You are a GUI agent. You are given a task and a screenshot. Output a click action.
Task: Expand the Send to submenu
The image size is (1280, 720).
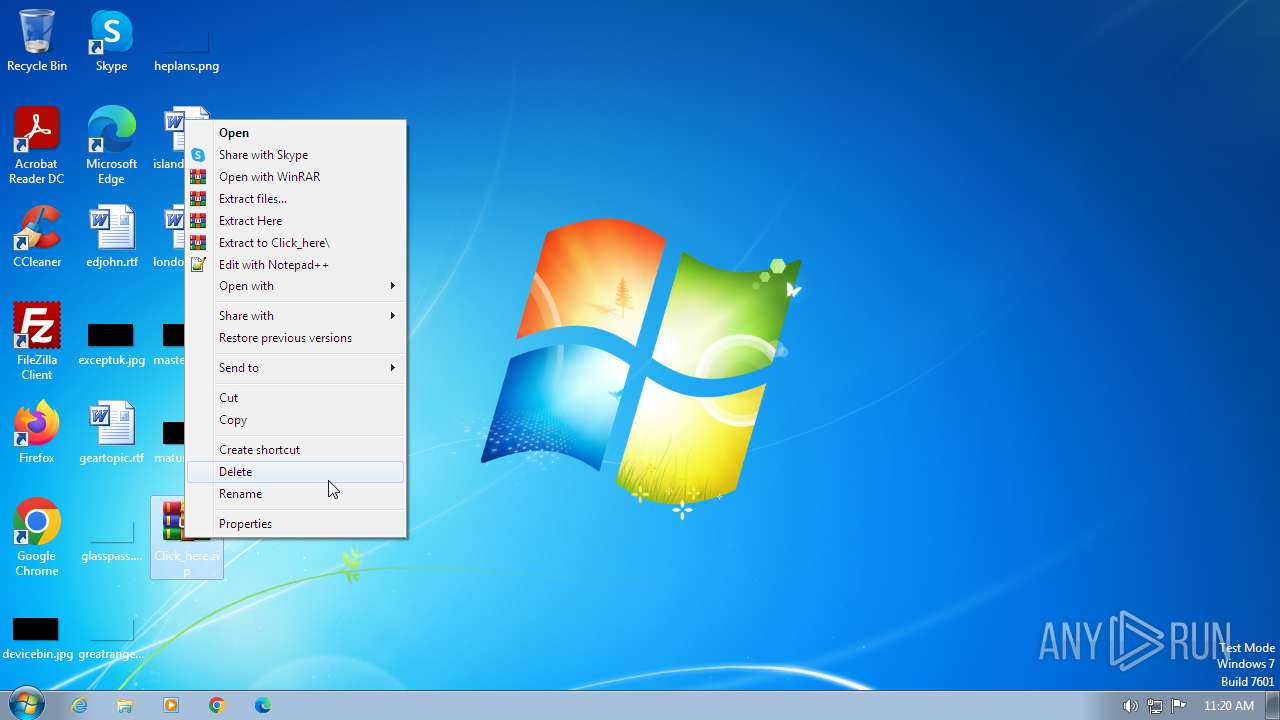click(x=296, y=368)
